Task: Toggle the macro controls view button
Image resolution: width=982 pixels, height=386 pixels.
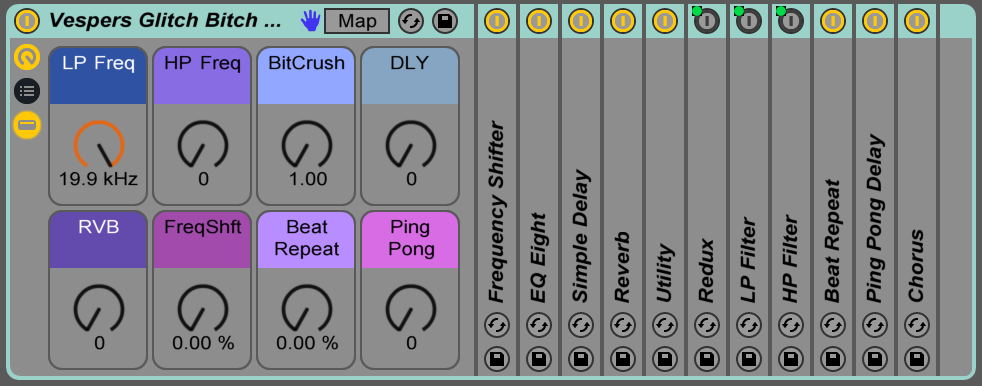Action: (x=27, y=58)
